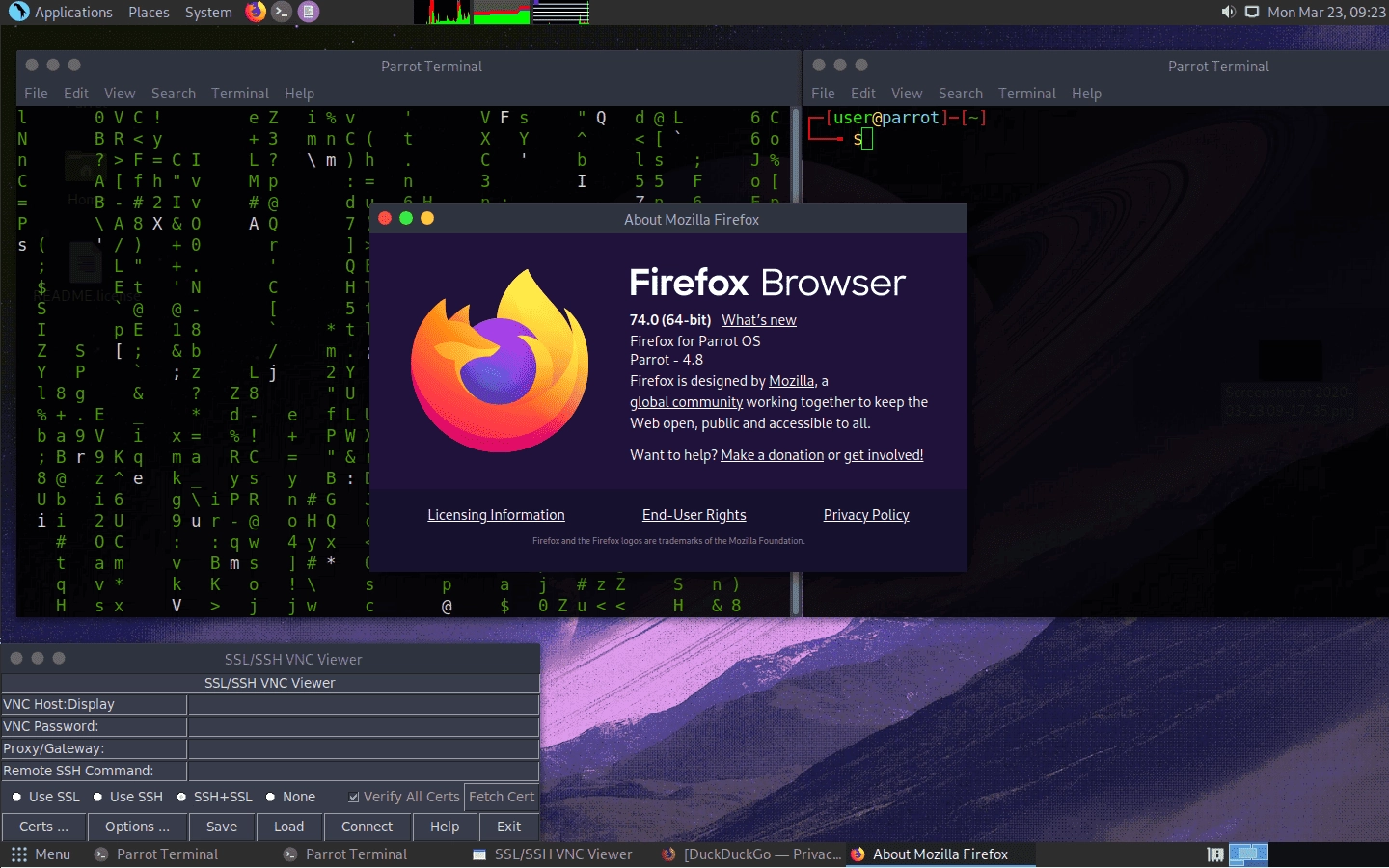Click the Firefox logo in About dialog

pyautogui.click(x=500, y=362)
